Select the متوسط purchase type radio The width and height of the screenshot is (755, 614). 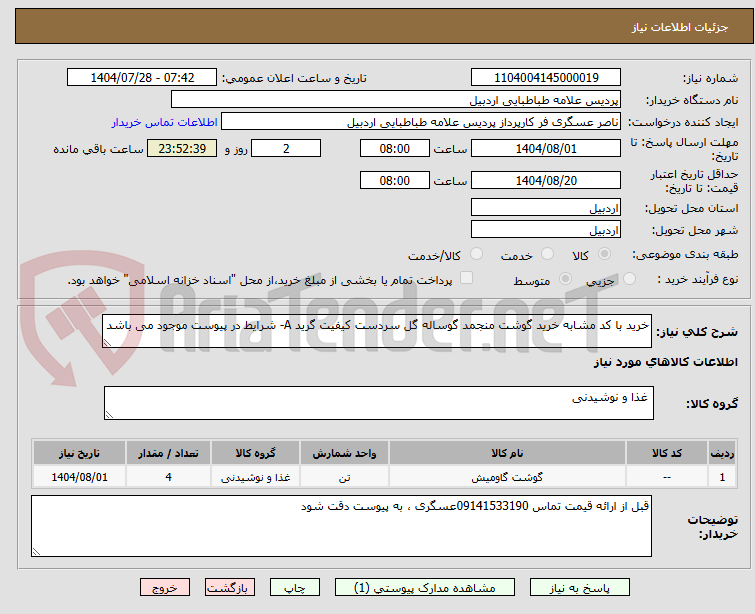pos(565,278)
